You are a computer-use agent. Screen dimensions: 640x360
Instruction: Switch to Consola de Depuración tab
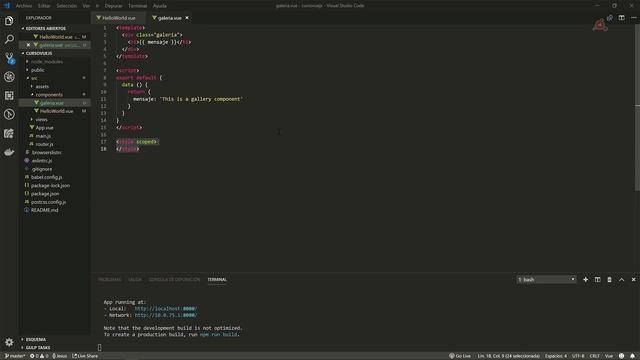[x=174, y=280]
